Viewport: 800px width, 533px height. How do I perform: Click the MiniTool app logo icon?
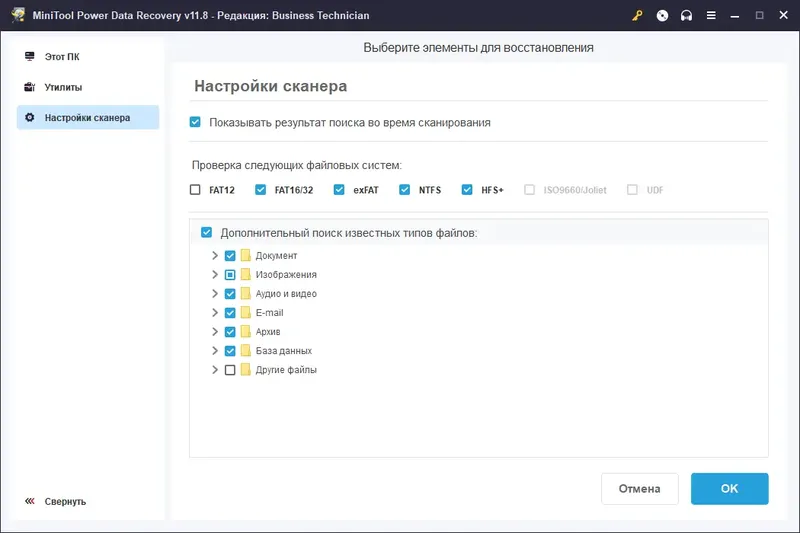point(18,14)
